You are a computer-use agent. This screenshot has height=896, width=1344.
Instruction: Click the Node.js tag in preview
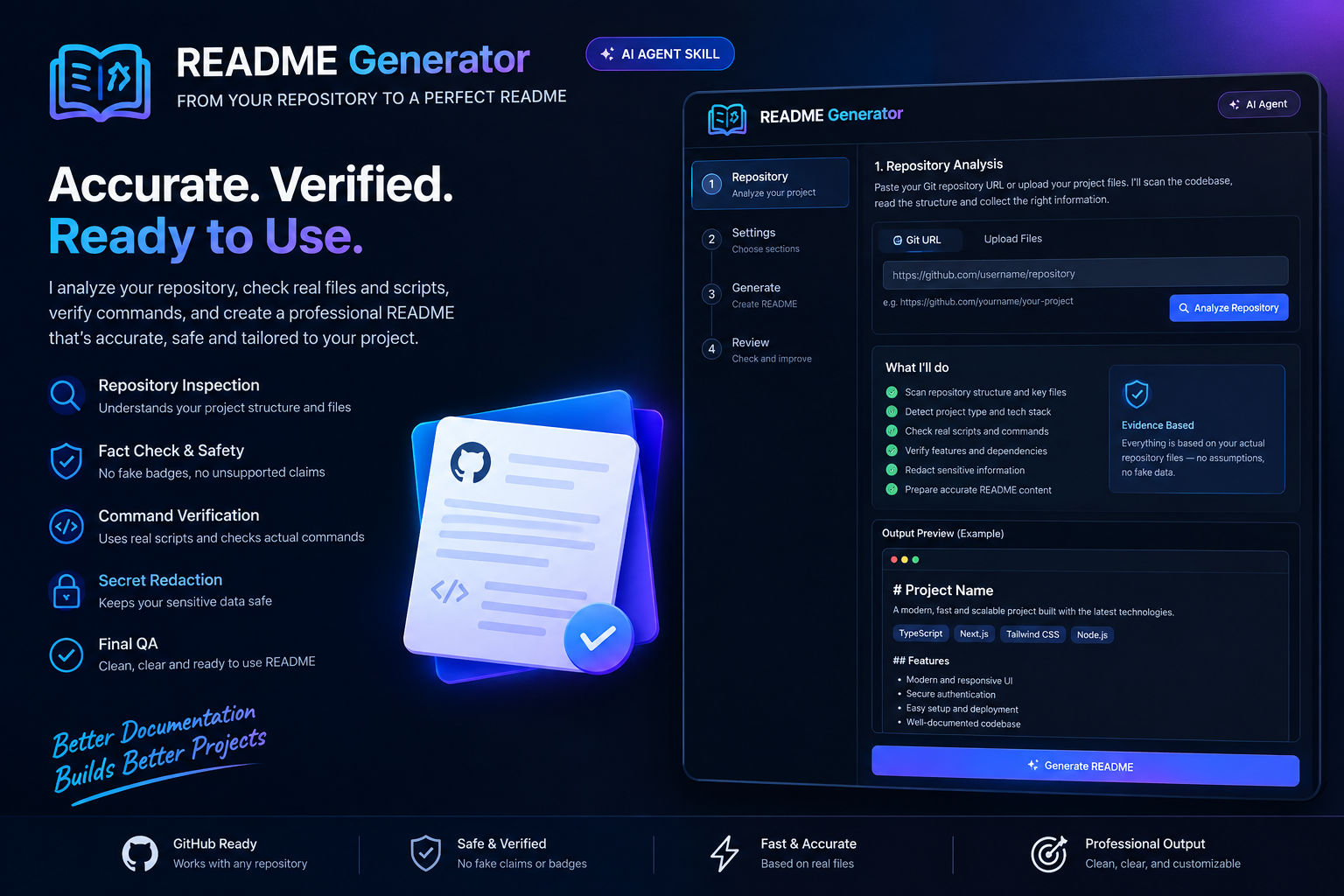coord(1092,634)
